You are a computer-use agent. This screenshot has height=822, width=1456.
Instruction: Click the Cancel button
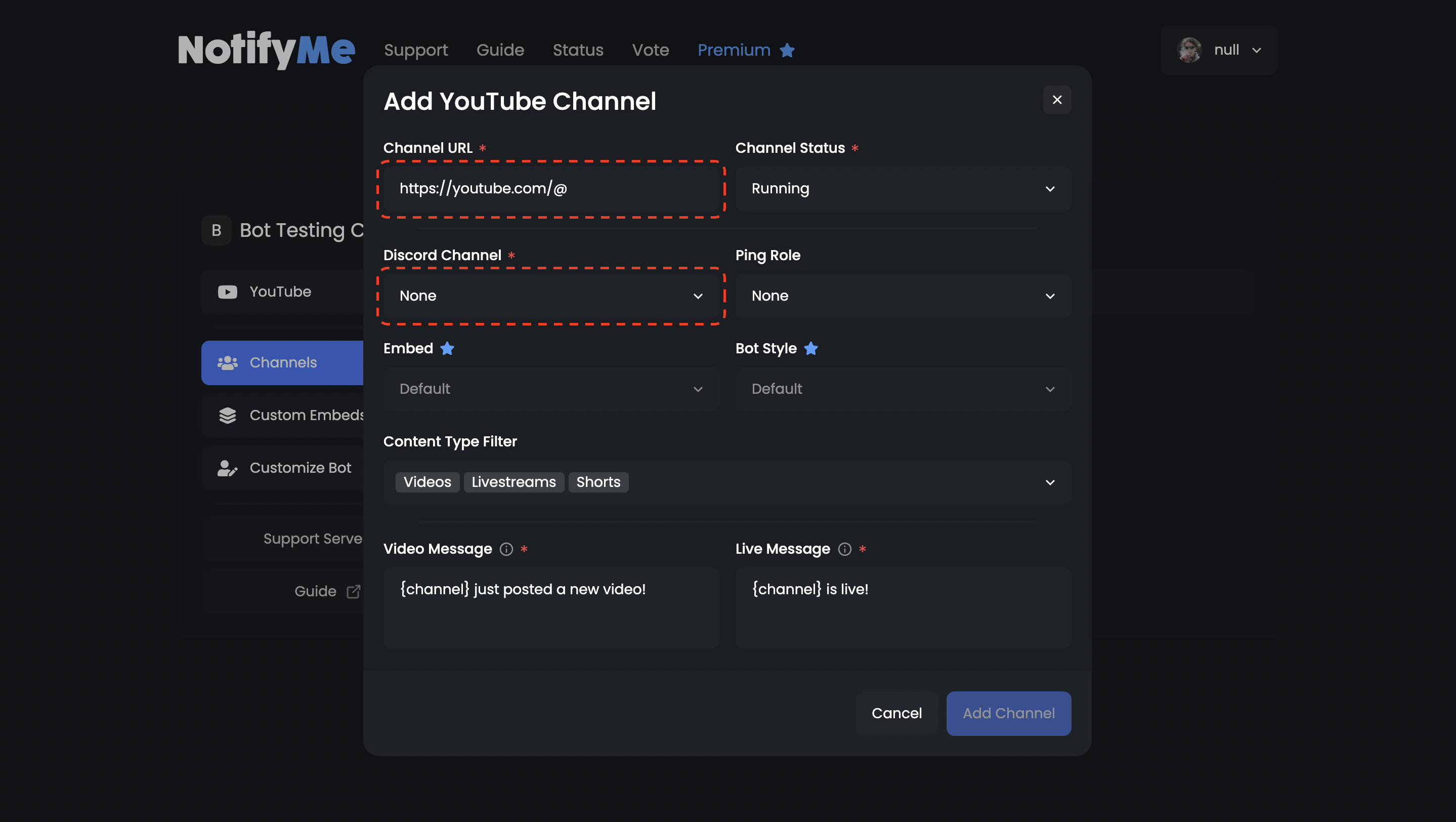[896, 714]
